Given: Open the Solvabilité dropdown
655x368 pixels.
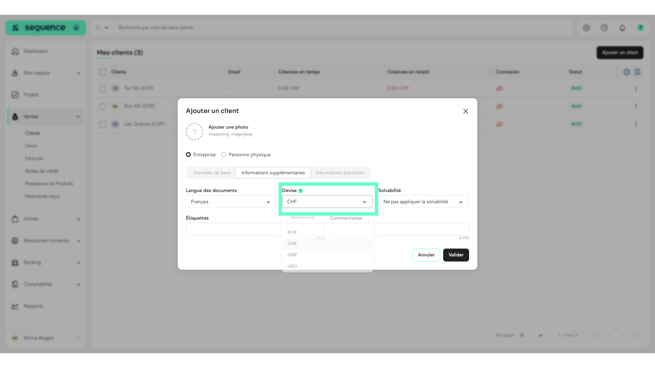Looking at the screenshot, I should (423, 202).
